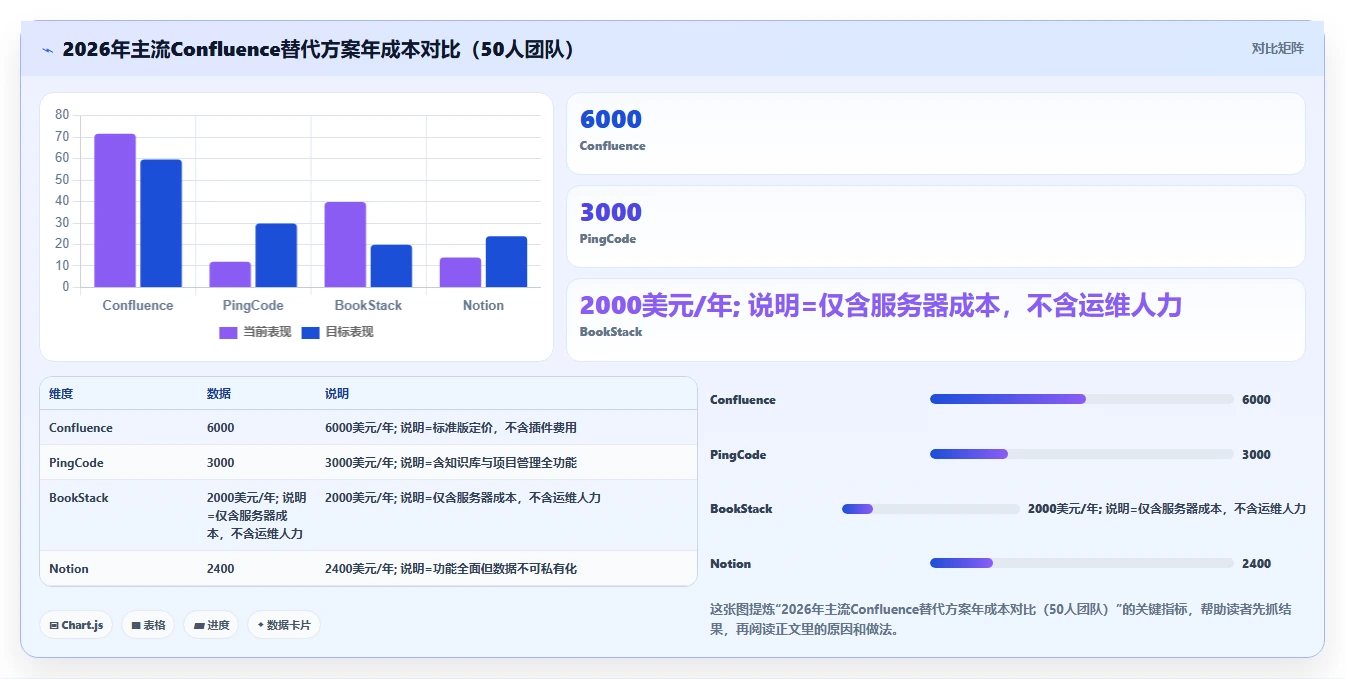Click the PingCode progress bar
1345x679 pixels.
pyautogui.click(x=1082, y=454)
